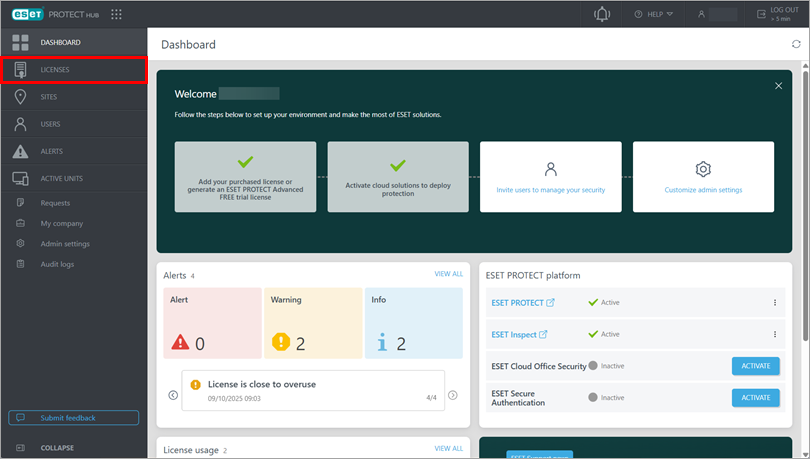Select the Warning alerts tile
This screenshot has width=810, height=459.
(x=312, y=323)
